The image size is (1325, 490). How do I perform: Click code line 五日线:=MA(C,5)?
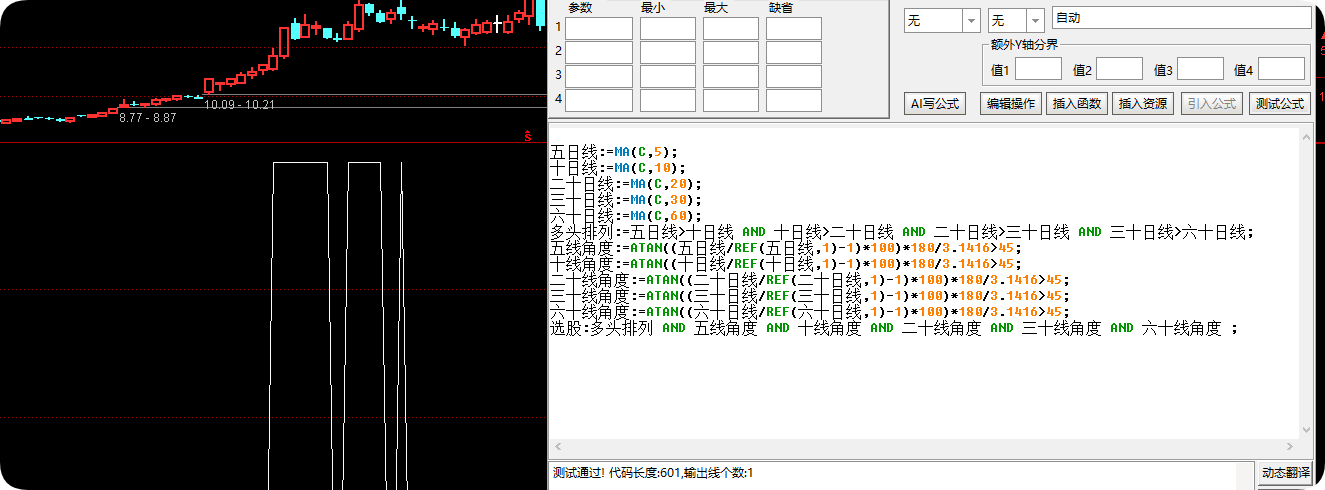(x=614, y=153)
